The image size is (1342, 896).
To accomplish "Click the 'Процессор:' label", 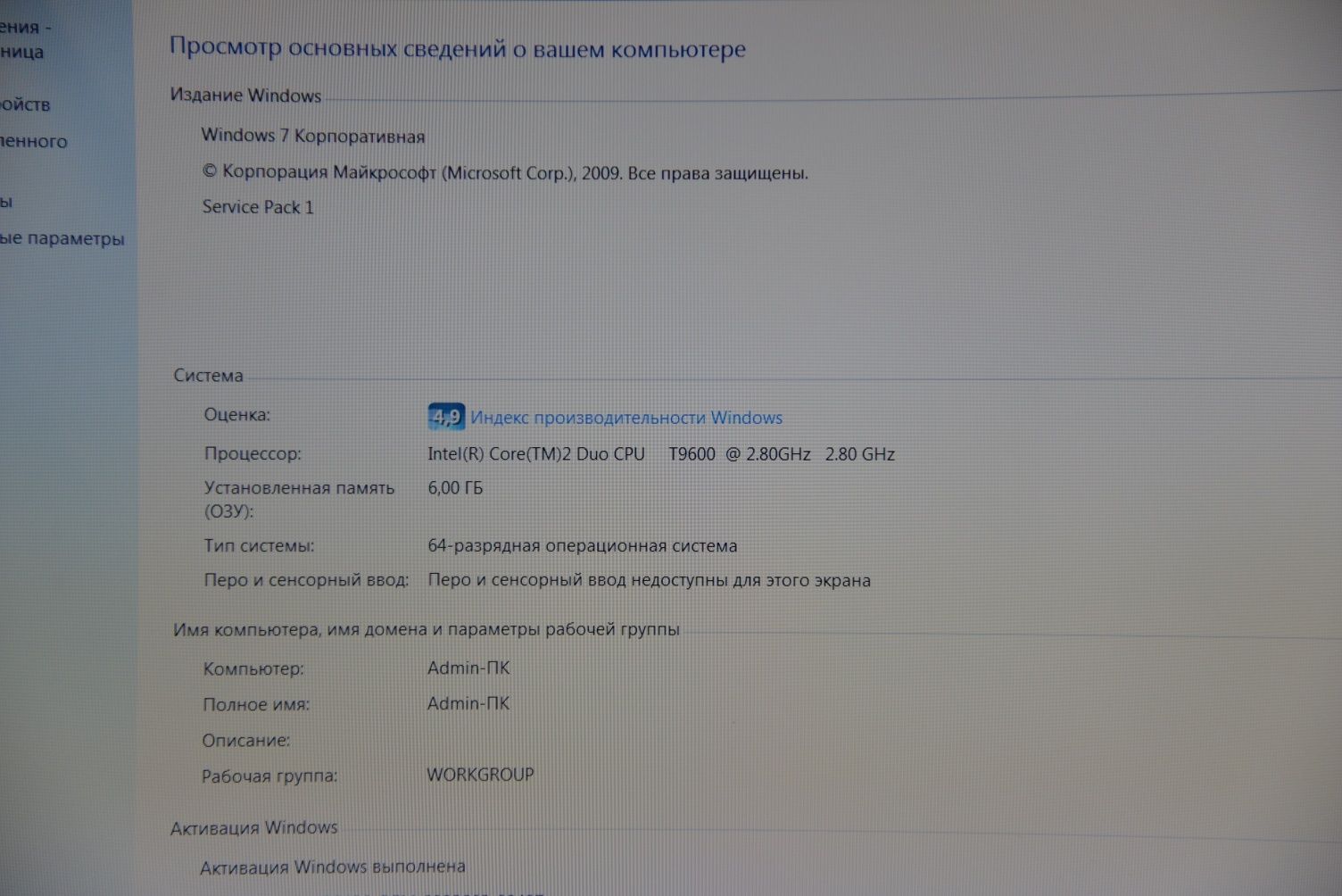I will [253, 453].
